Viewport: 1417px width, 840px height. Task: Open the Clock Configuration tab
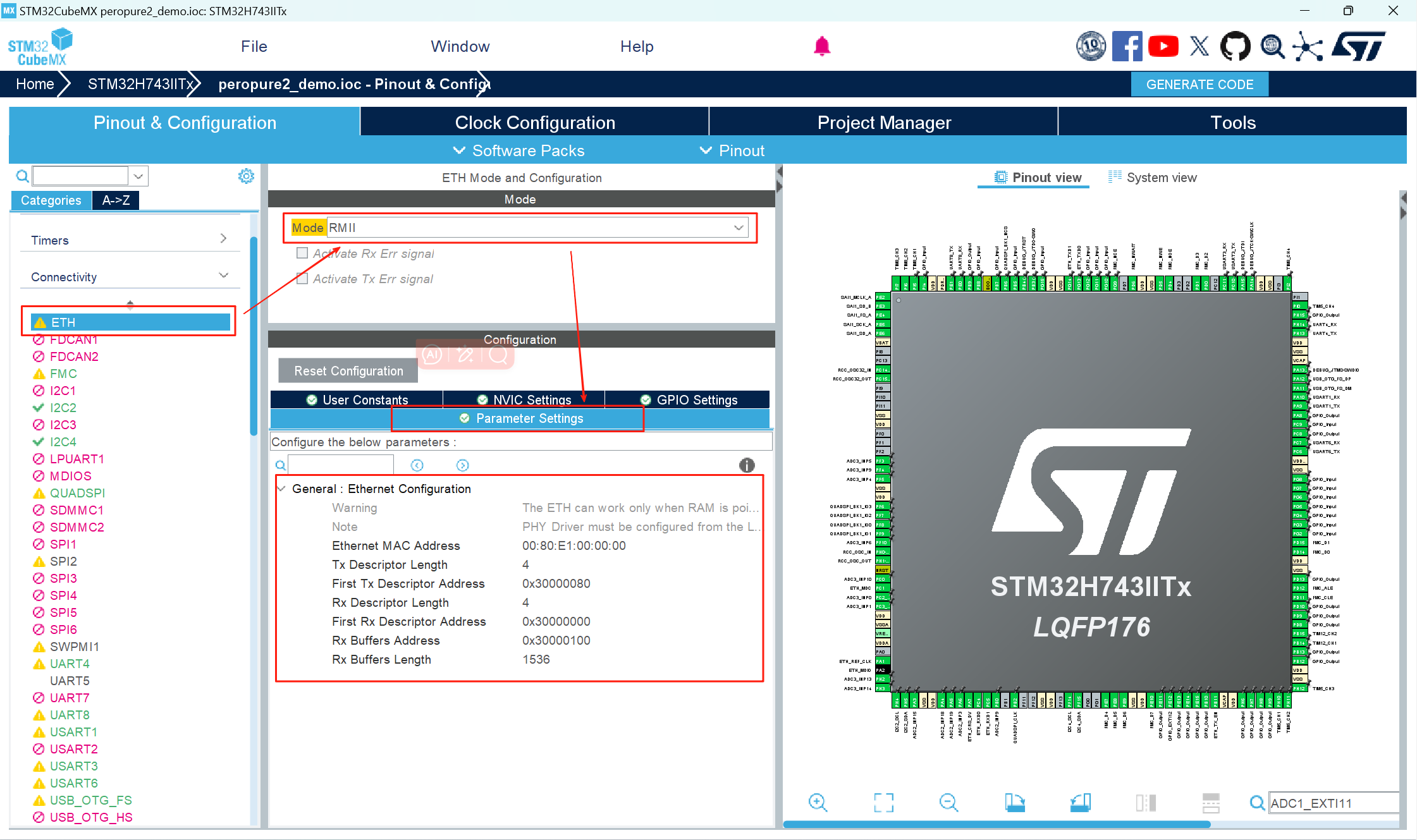coord(534,122)
